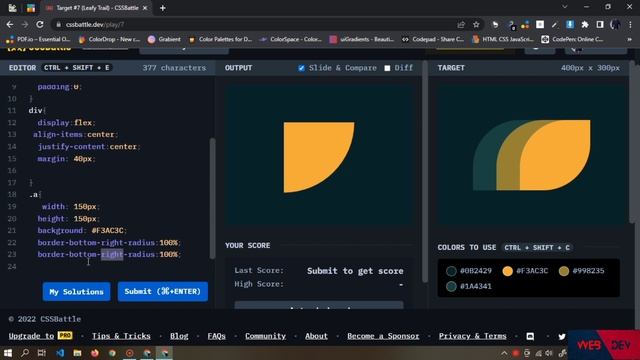Launch VS Code from taskbar

60,353
